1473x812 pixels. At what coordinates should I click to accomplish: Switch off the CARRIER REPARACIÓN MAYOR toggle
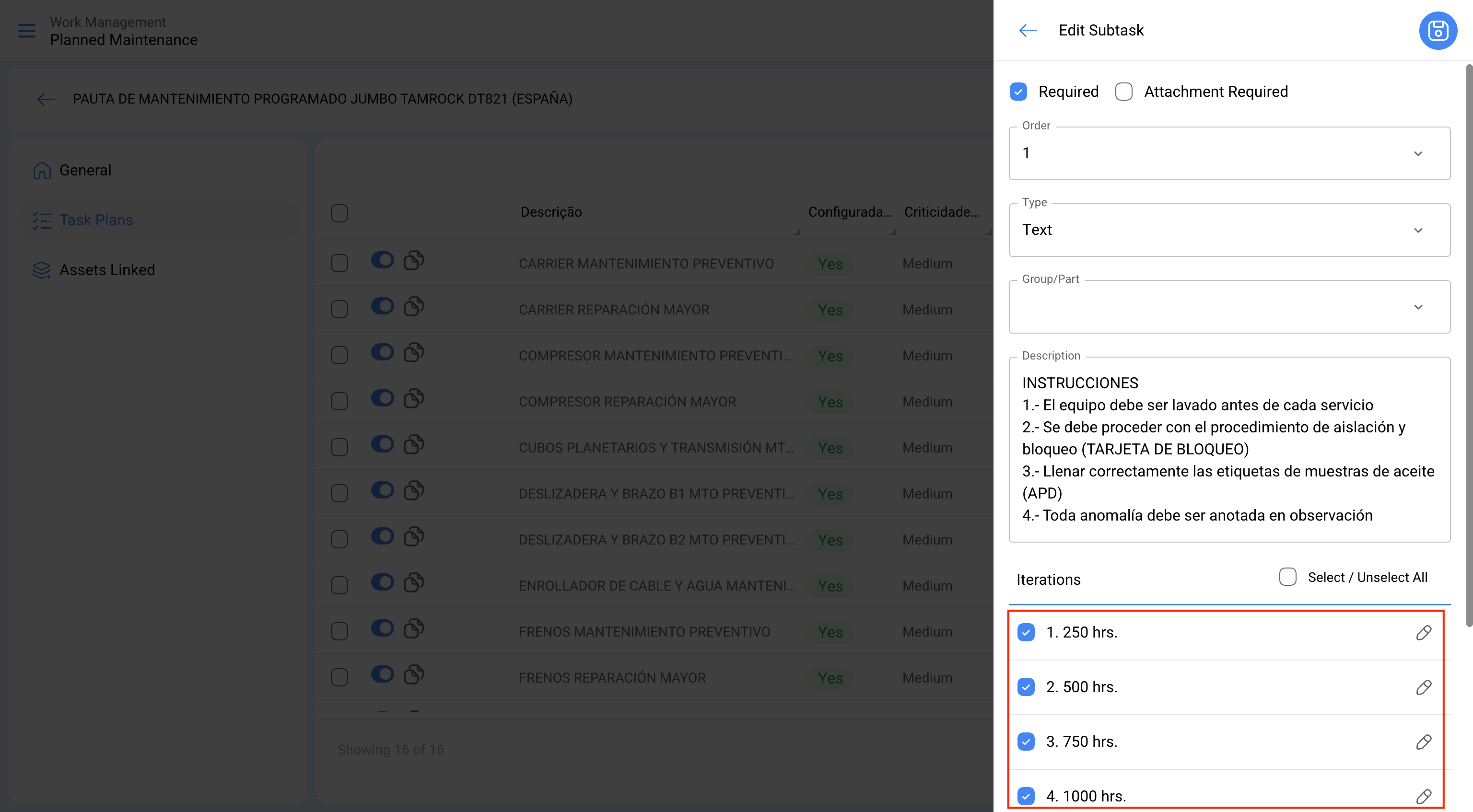coord(382,306)
